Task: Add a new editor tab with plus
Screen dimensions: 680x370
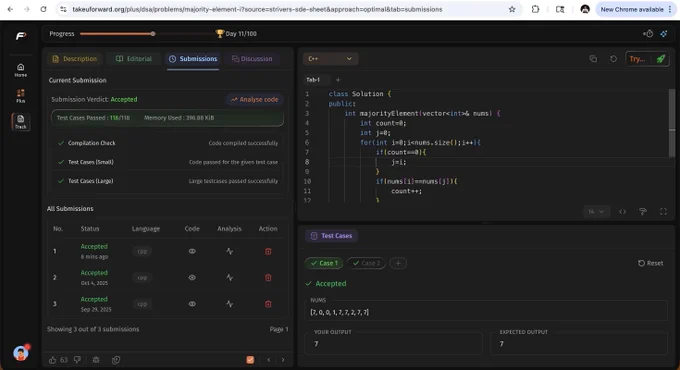Action: pos(338,80)
